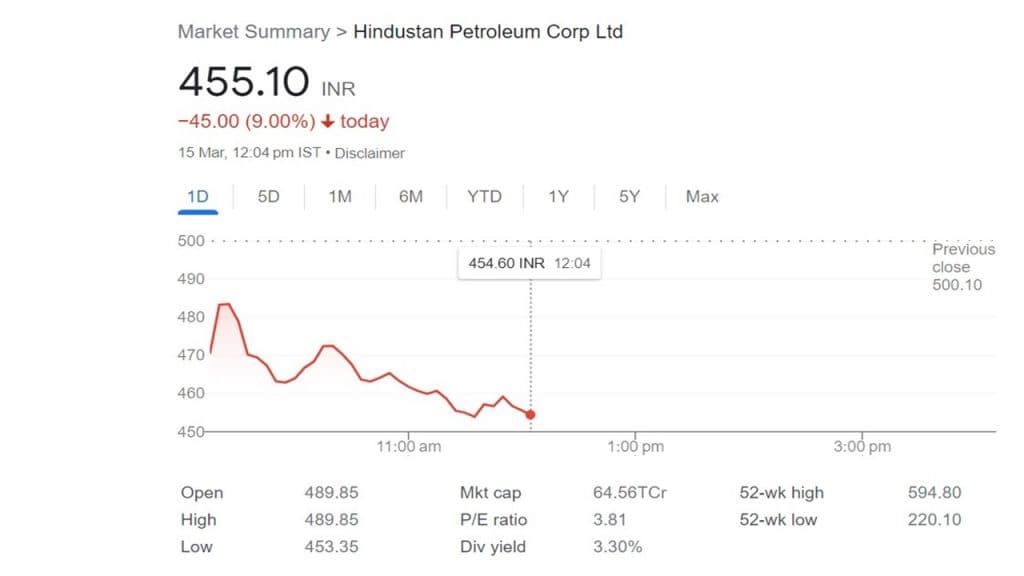View the 5Y chart tab
The height and width of the screenshot is (576, 1024).
(629, 197)
